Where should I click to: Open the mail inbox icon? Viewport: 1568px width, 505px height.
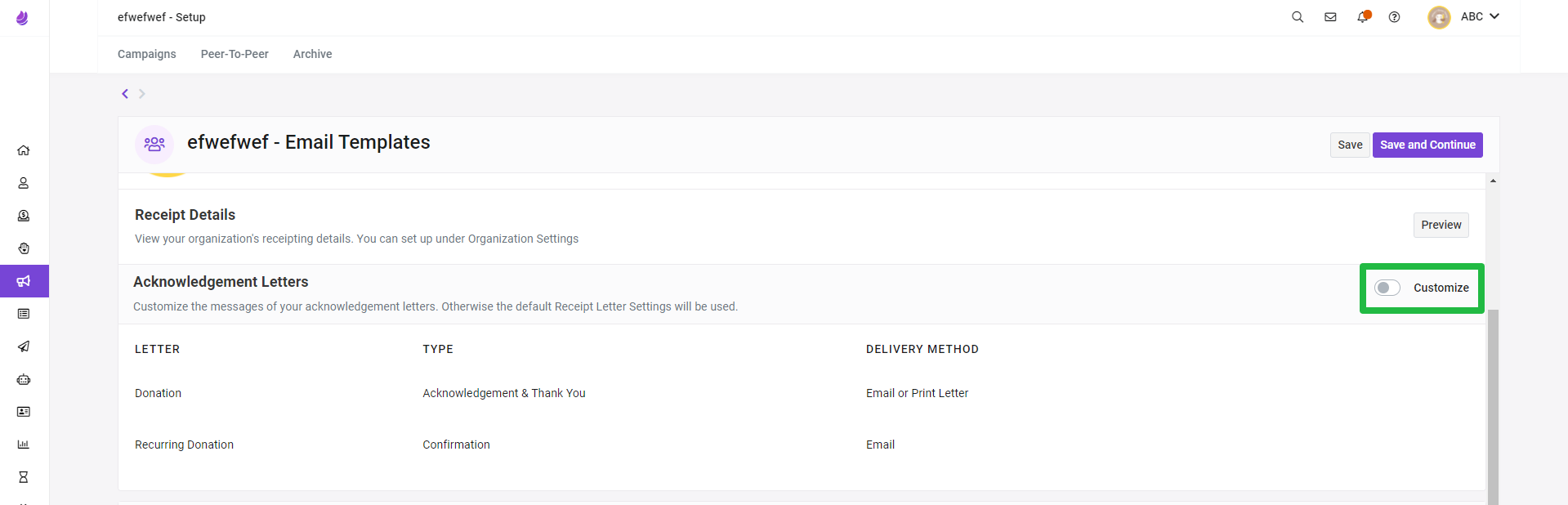[1330, 17]
